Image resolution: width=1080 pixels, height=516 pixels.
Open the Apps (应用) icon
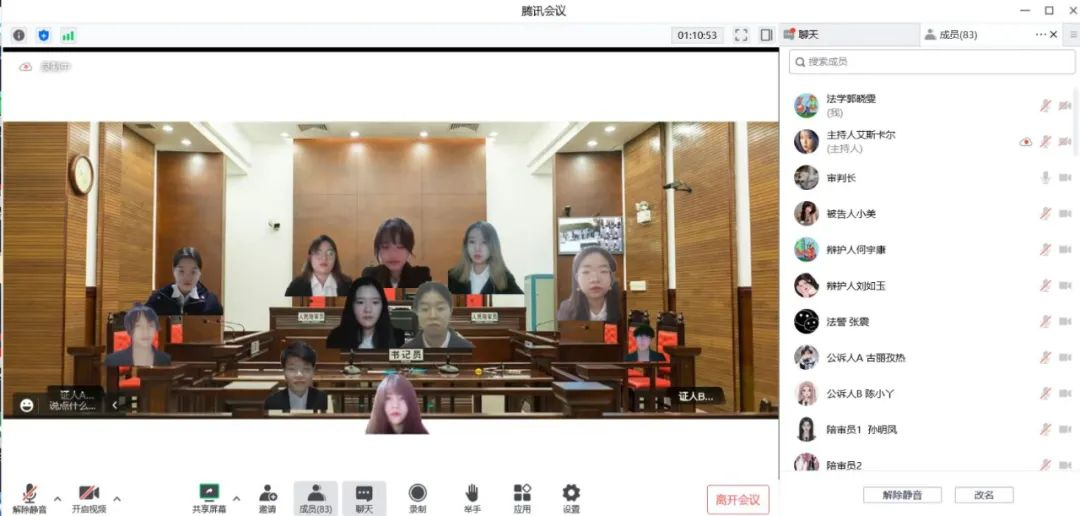click(x=522, y=494)
